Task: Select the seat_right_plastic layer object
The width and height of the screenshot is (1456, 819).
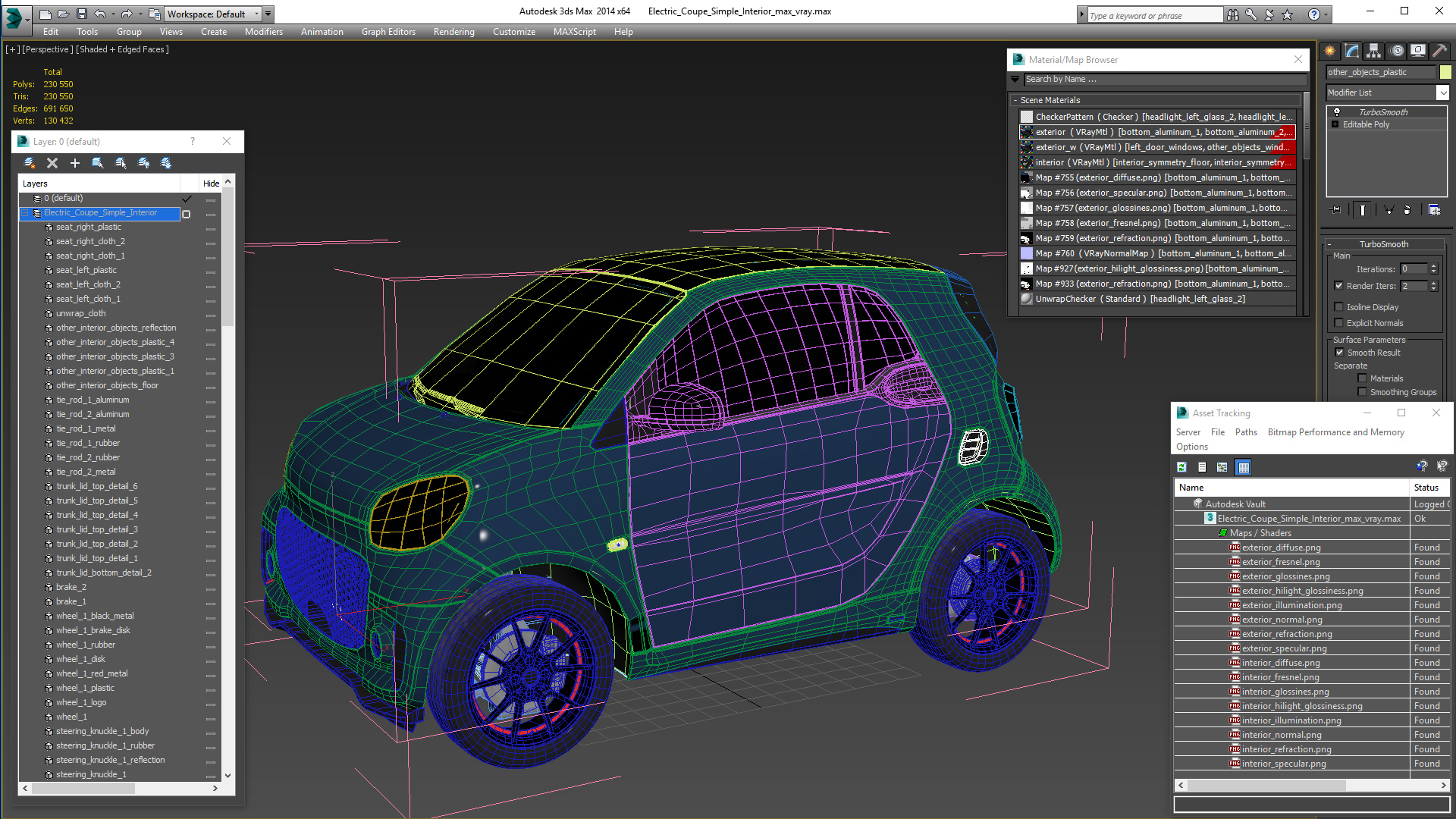Action: pos(88,227)
